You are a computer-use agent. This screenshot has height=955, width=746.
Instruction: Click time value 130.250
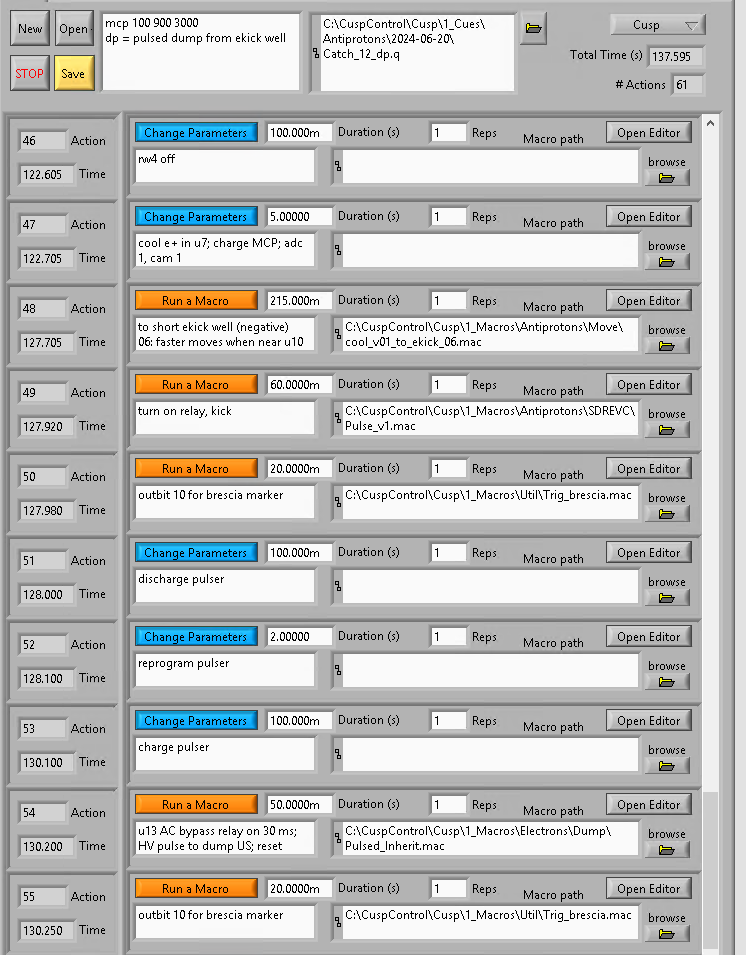[x=47, y=931]
